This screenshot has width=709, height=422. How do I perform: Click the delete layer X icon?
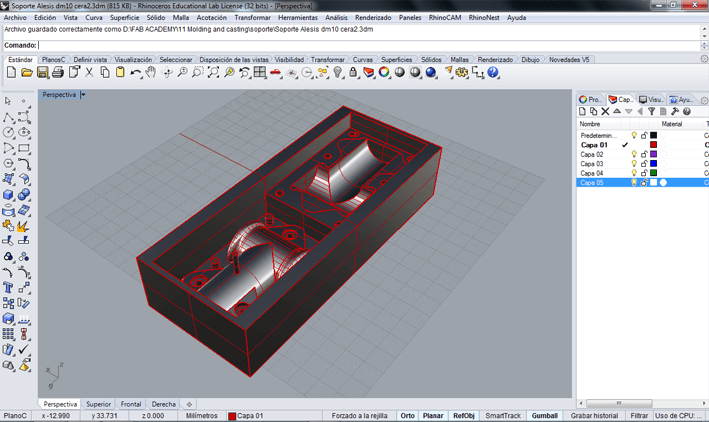[605, 111]
